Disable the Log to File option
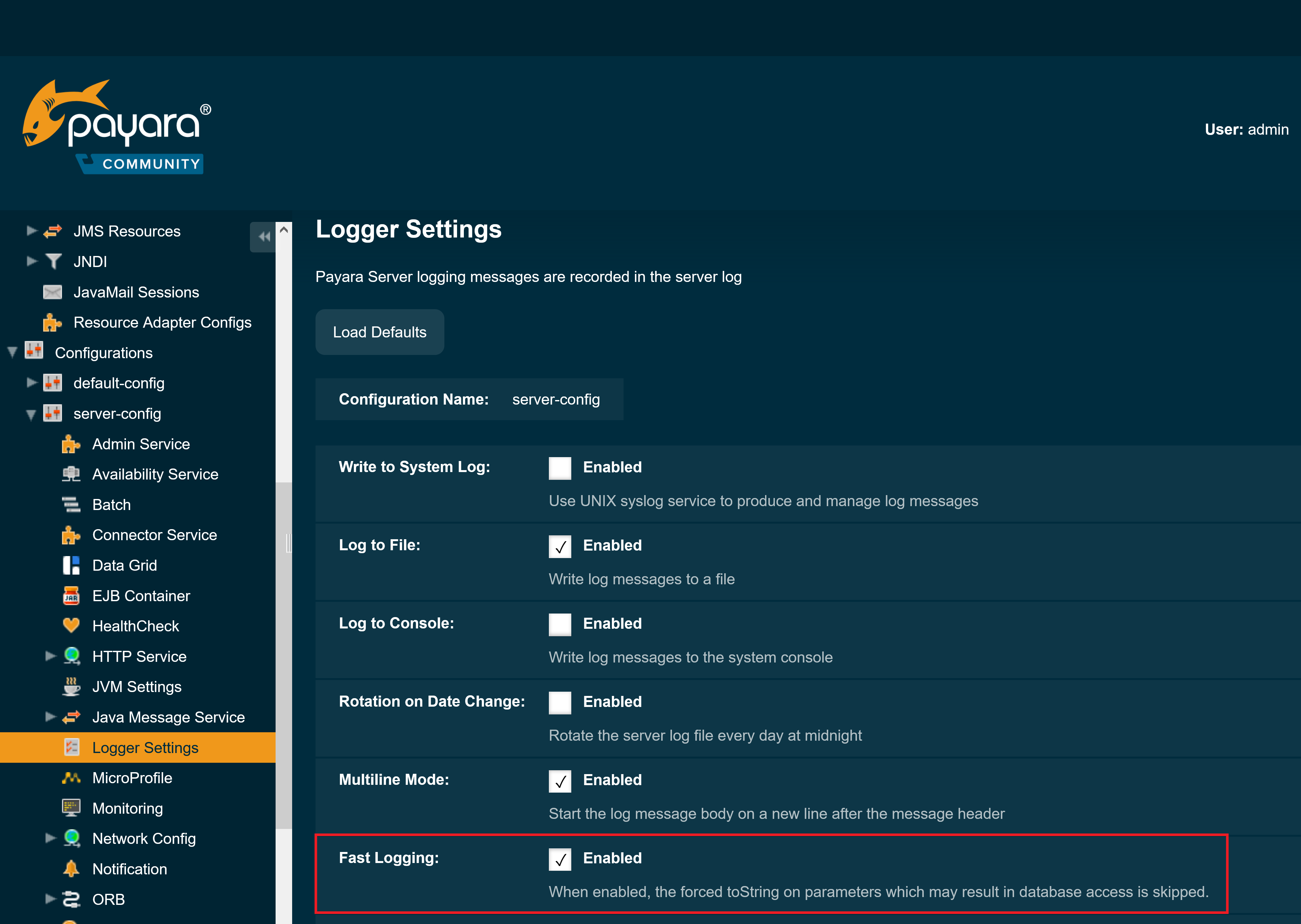This screenshot has height=924, width=1301. pyautogui.click(x=559, y=546)
